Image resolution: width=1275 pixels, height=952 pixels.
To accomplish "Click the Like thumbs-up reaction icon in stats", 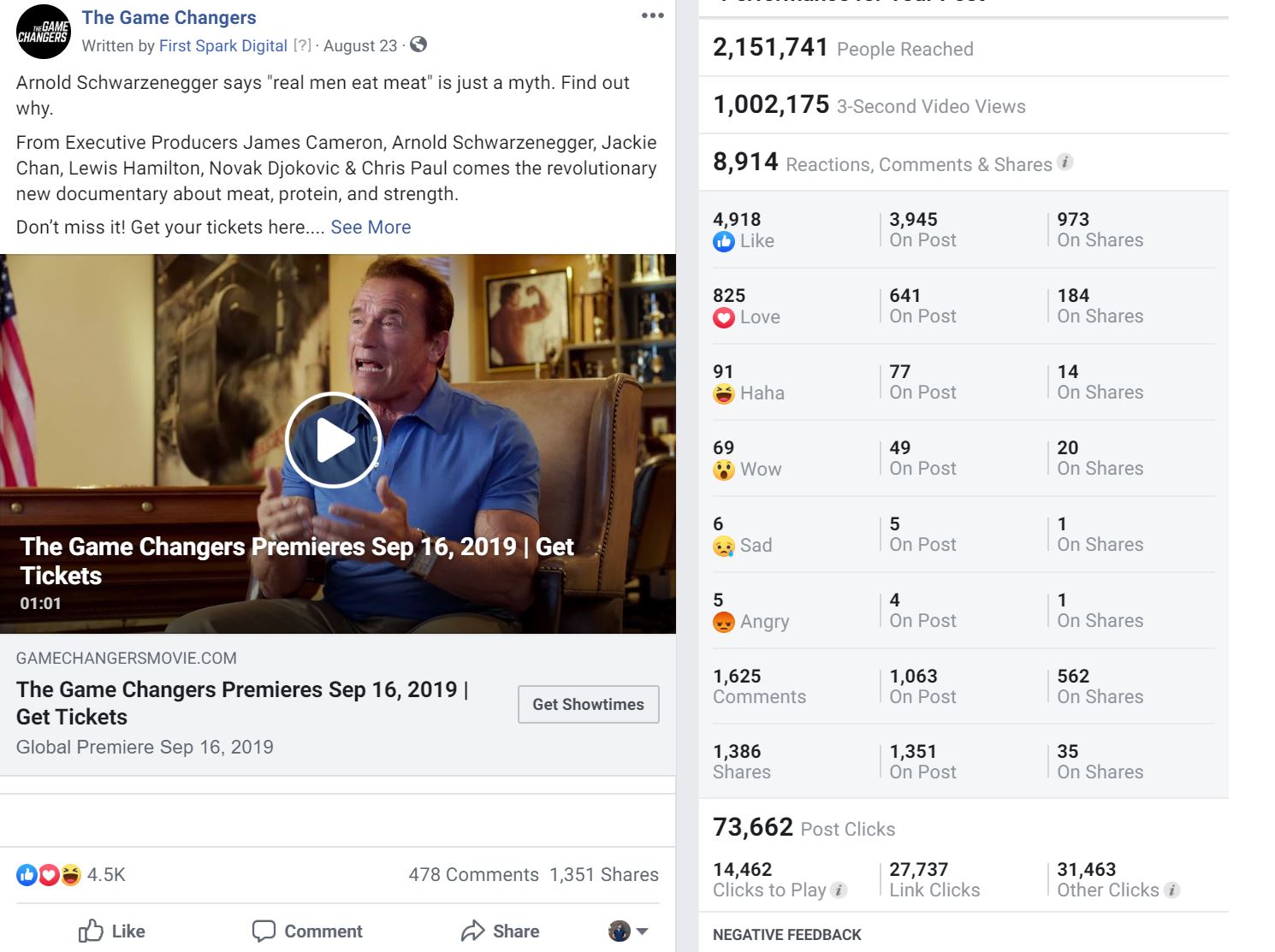I will pos(724,242).
